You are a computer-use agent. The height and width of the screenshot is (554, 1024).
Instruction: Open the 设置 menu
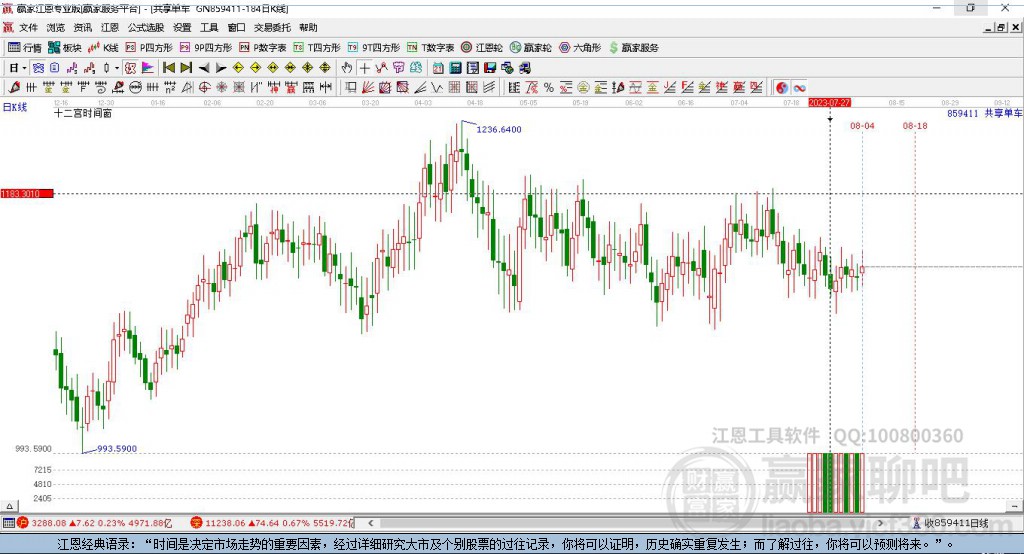coord(182,27)
